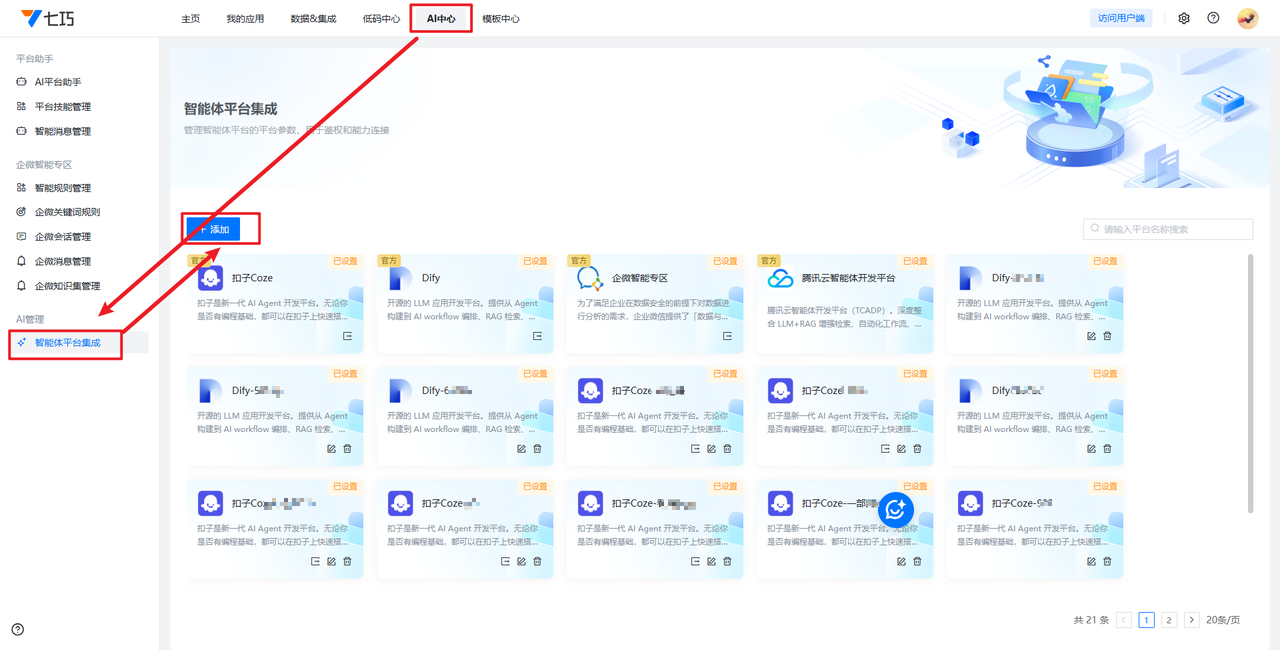Open the user avatar menu
Viewport: 1280px width, 650px height.
point(1247,18)
